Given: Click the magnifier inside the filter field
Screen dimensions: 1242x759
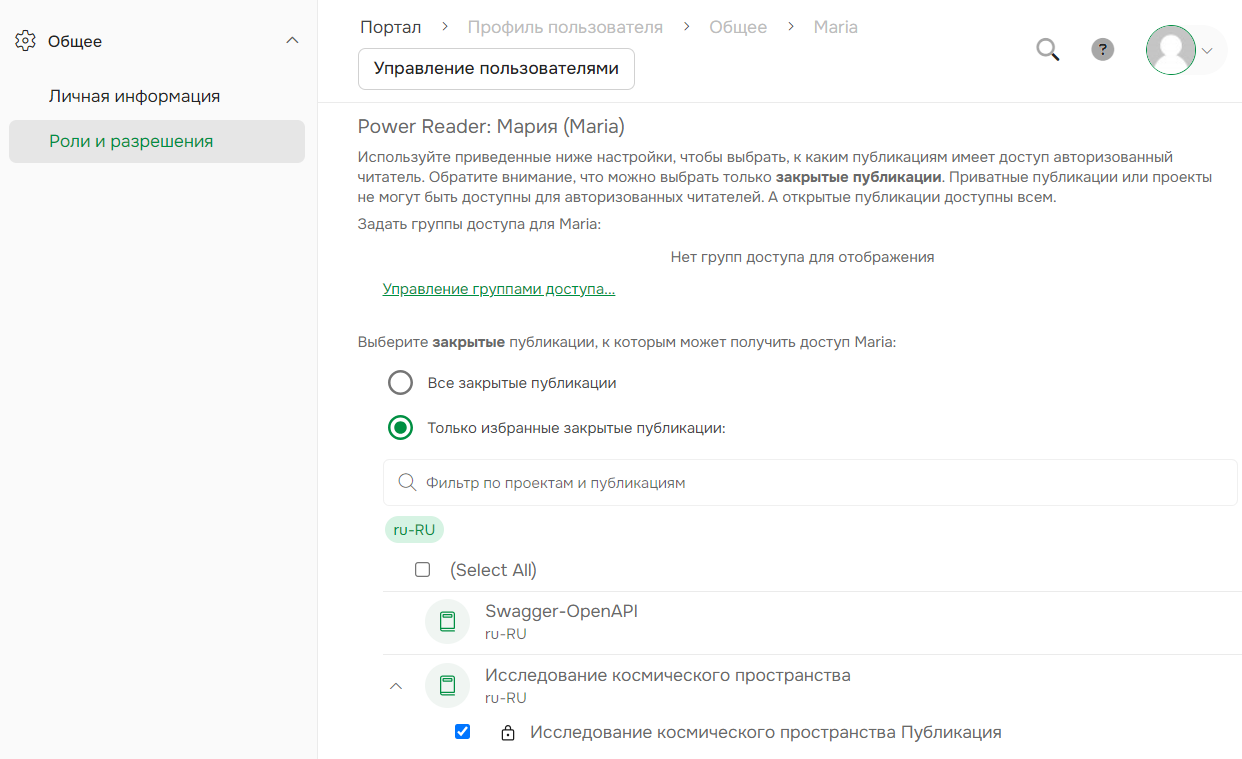Looking at the screenshot, I should point(407,481).
